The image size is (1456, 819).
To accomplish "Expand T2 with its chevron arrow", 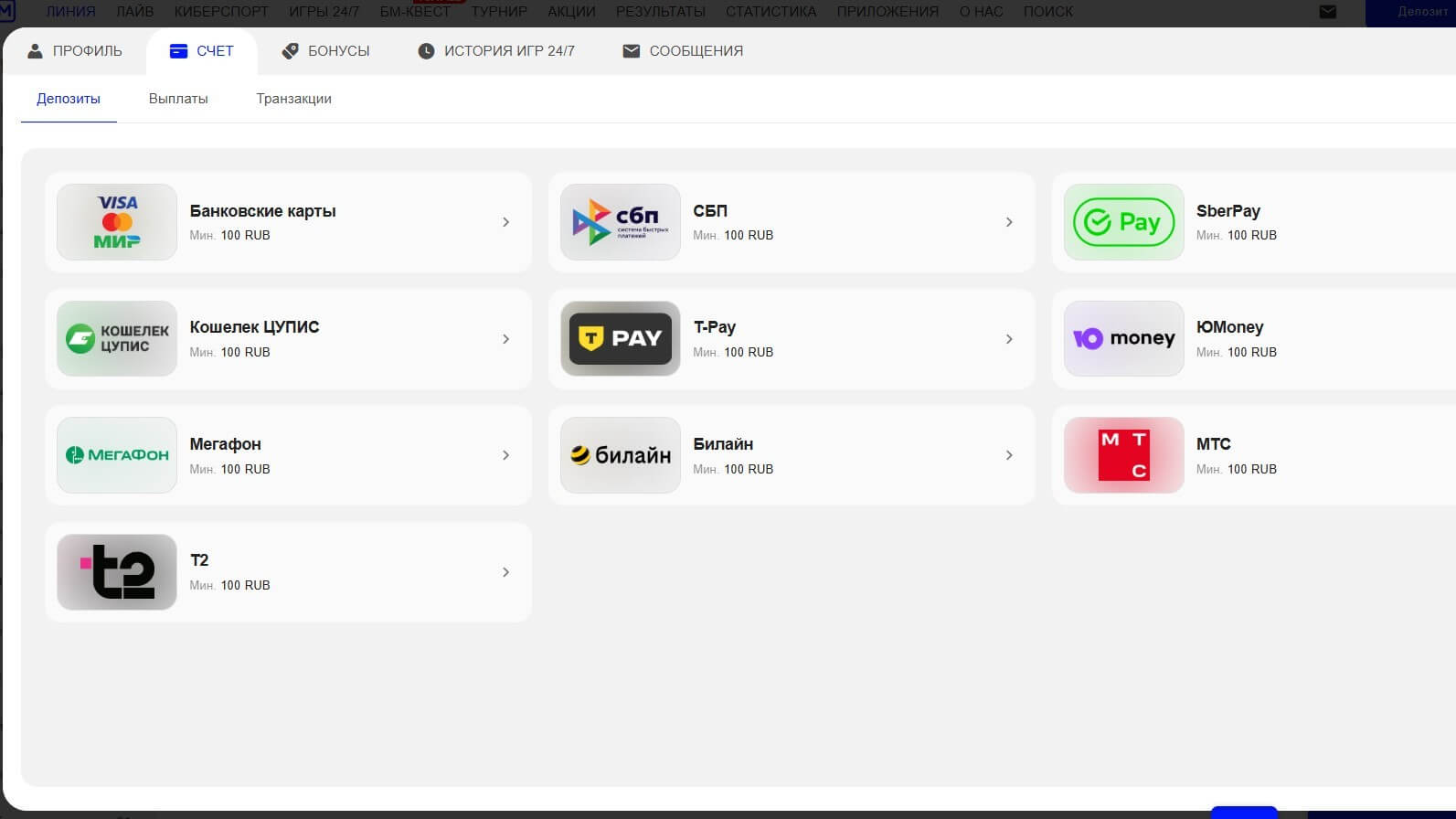I will (x=505, y=572).
